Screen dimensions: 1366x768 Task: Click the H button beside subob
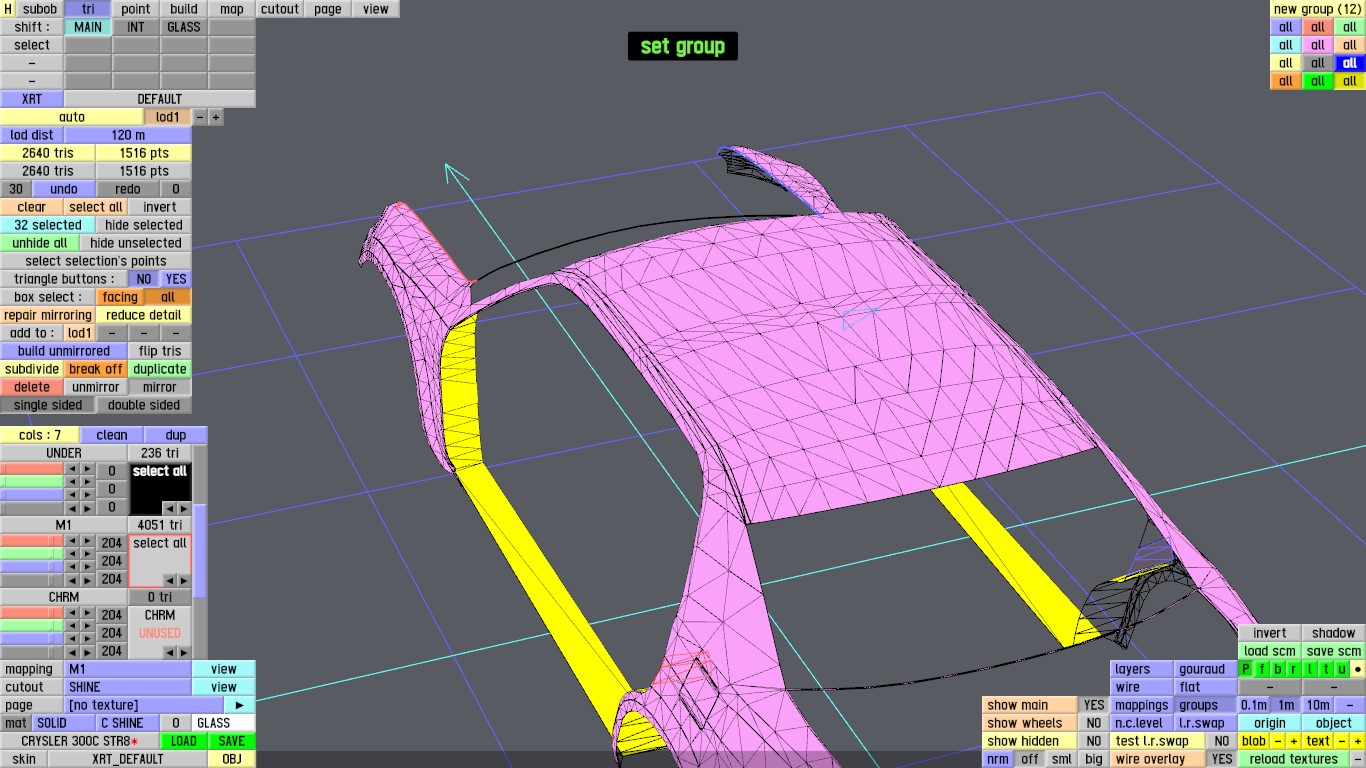coord(8,9)
